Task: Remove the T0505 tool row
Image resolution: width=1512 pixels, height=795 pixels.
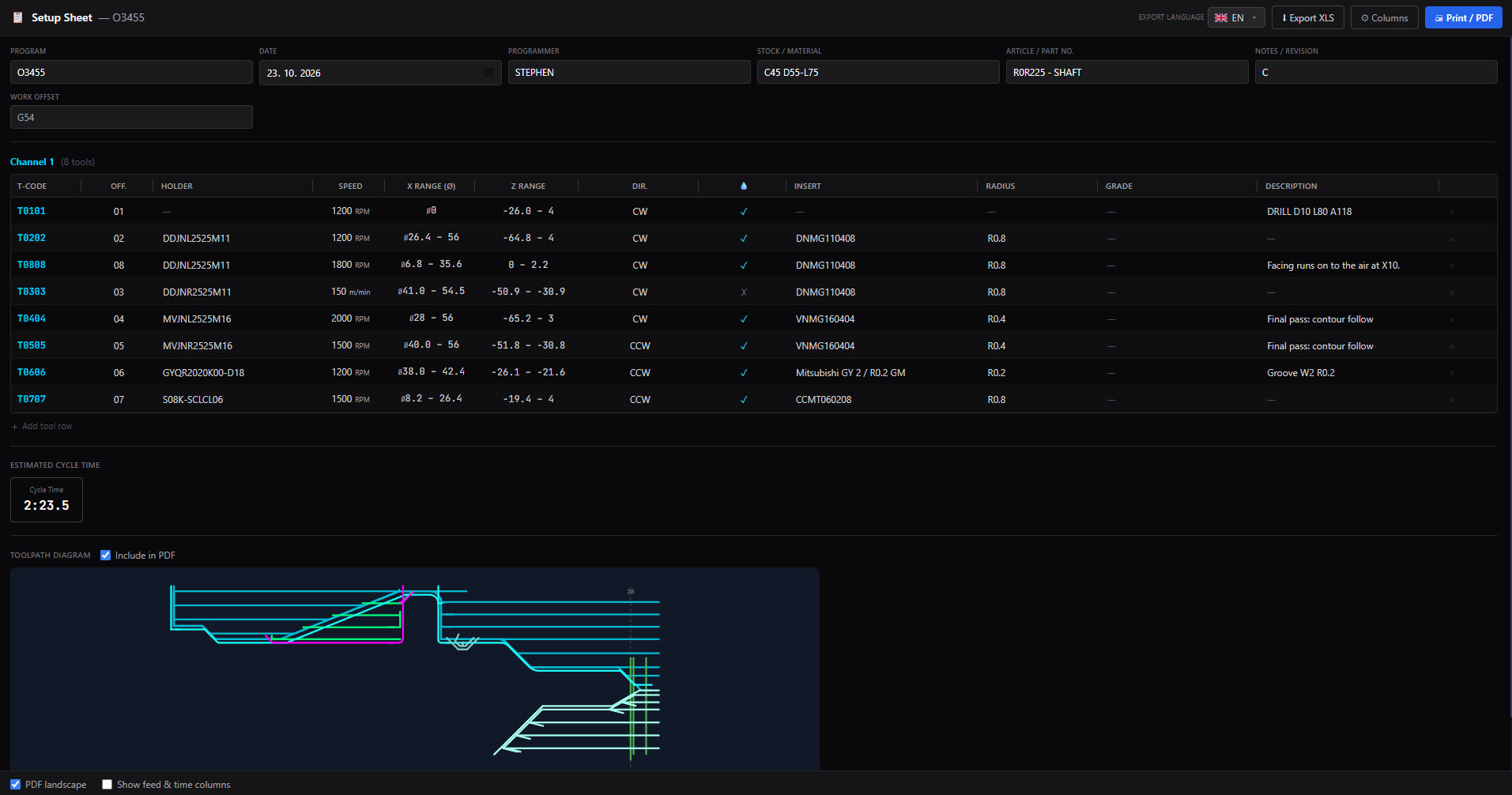Action: [1452, 346]
